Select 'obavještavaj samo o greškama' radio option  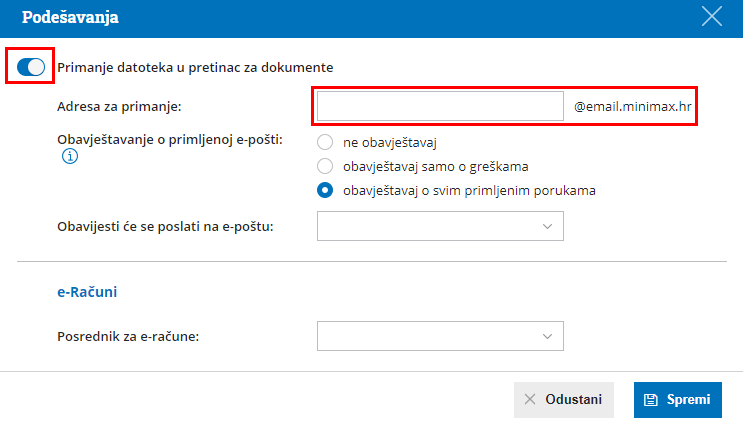pyautogui.click(x=324, y=166)
